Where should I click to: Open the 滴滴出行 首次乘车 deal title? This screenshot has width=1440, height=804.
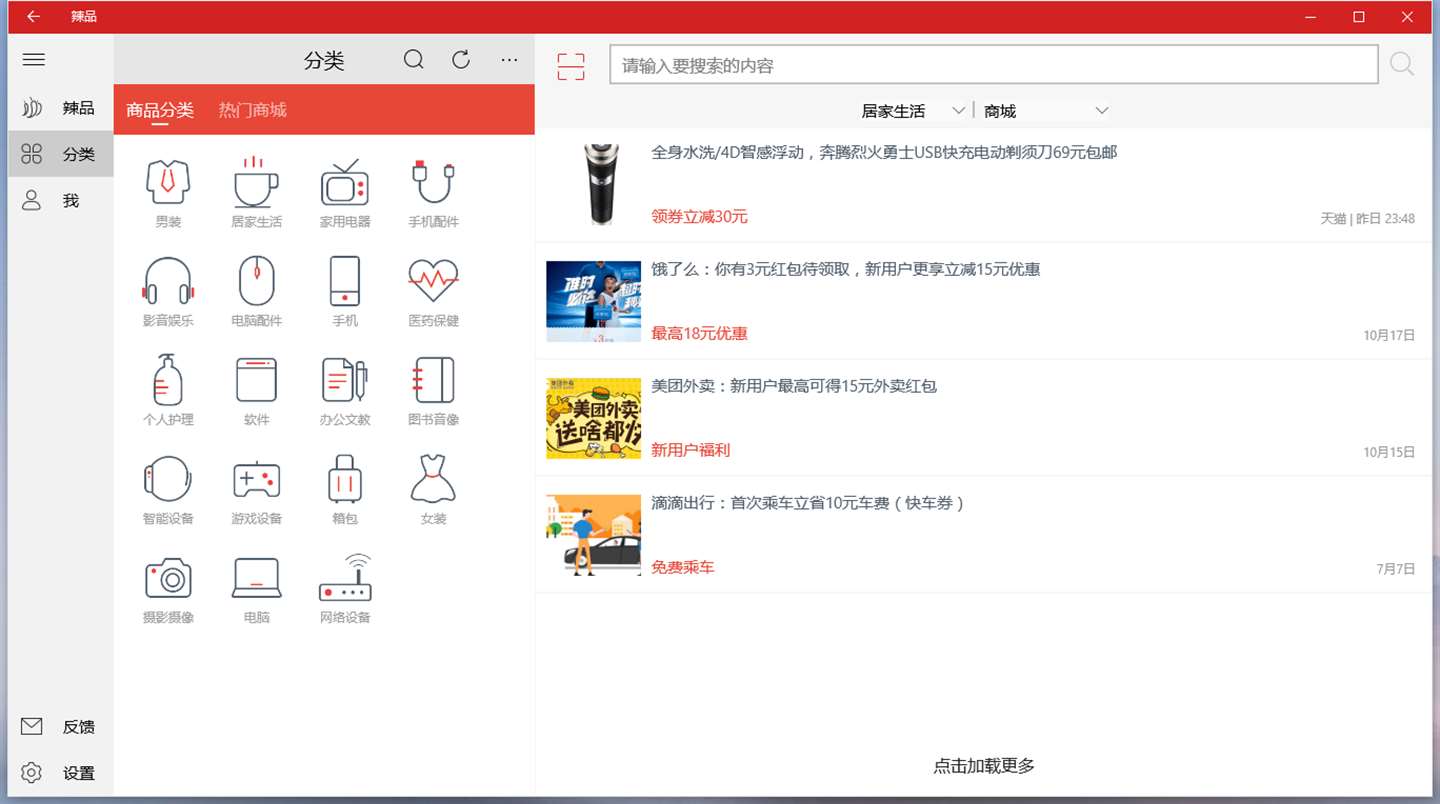[x=809, y=504]
